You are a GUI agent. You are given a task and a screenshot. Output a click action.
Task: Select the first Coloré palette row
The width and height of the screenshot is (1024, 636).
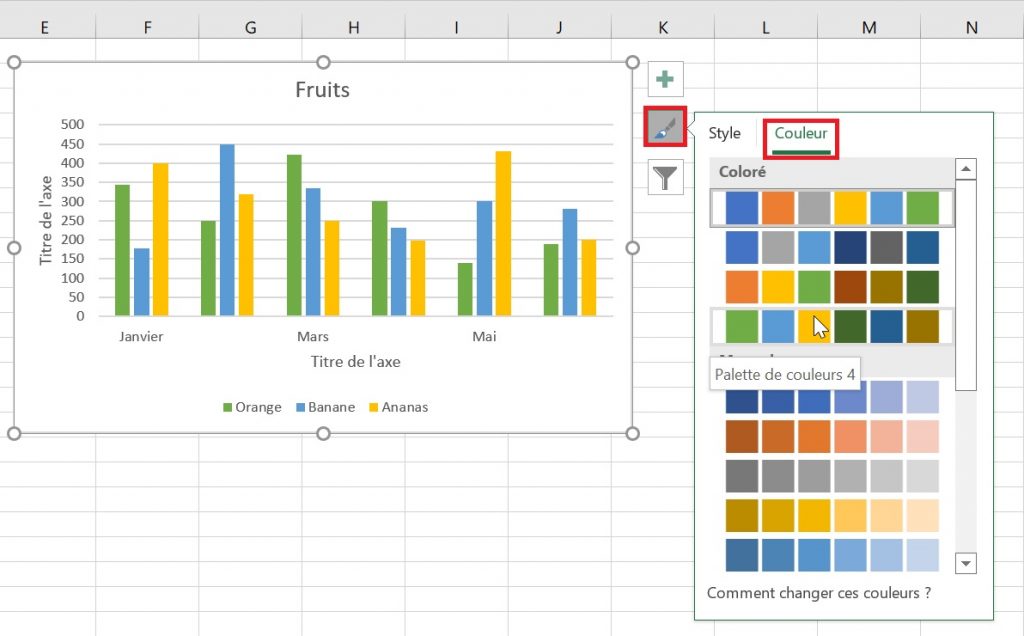(x=831, y=207)
